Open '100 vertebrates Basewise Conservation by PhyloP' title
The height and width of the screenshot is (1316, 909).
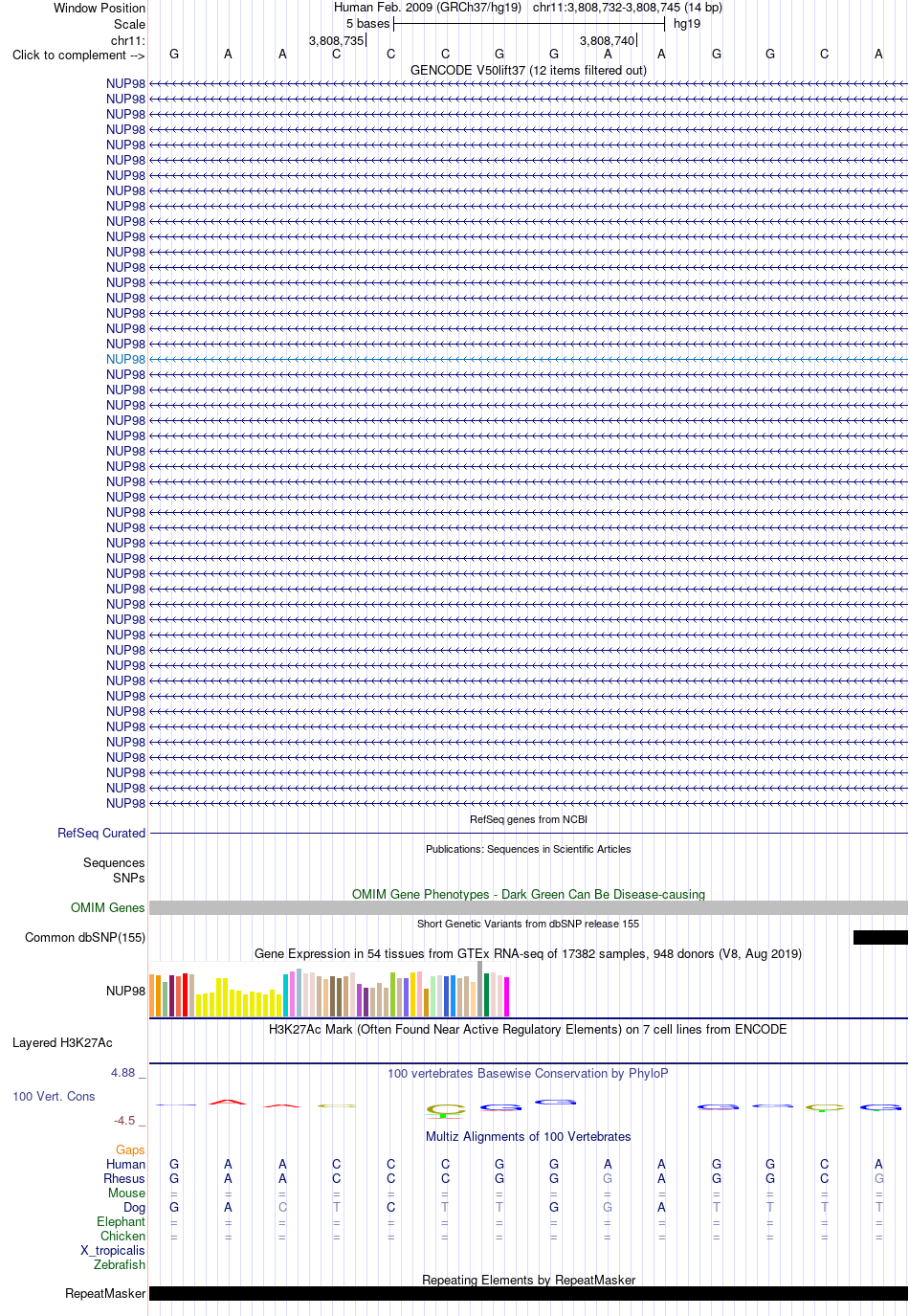click(528, 1073)
